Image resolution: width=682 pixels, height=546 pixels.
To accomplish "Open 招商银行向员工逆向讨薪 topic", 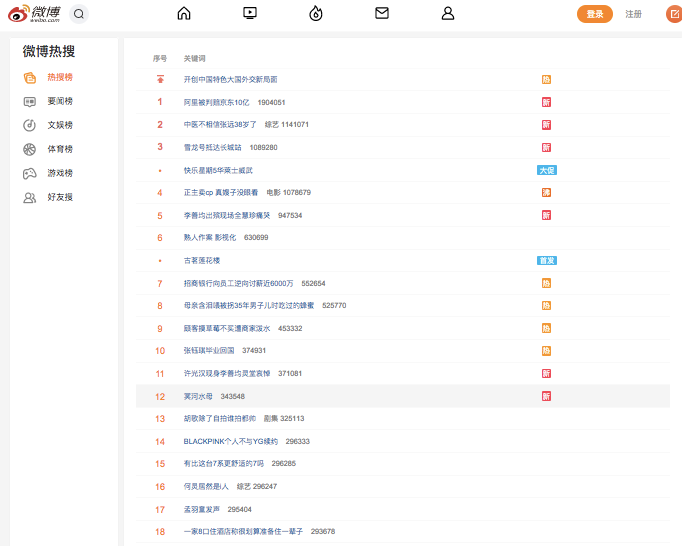I will coord(238,283).
